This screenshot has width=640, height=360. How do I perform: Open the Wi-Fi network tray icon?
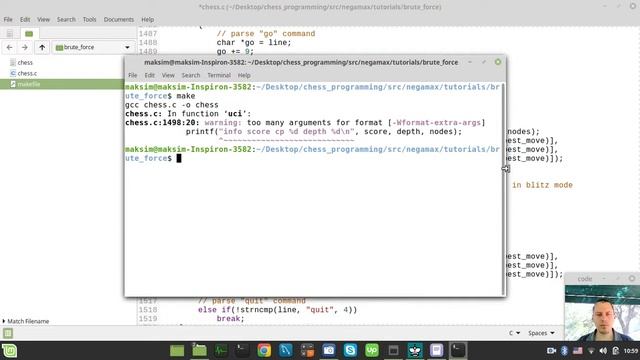pos(591,351)
